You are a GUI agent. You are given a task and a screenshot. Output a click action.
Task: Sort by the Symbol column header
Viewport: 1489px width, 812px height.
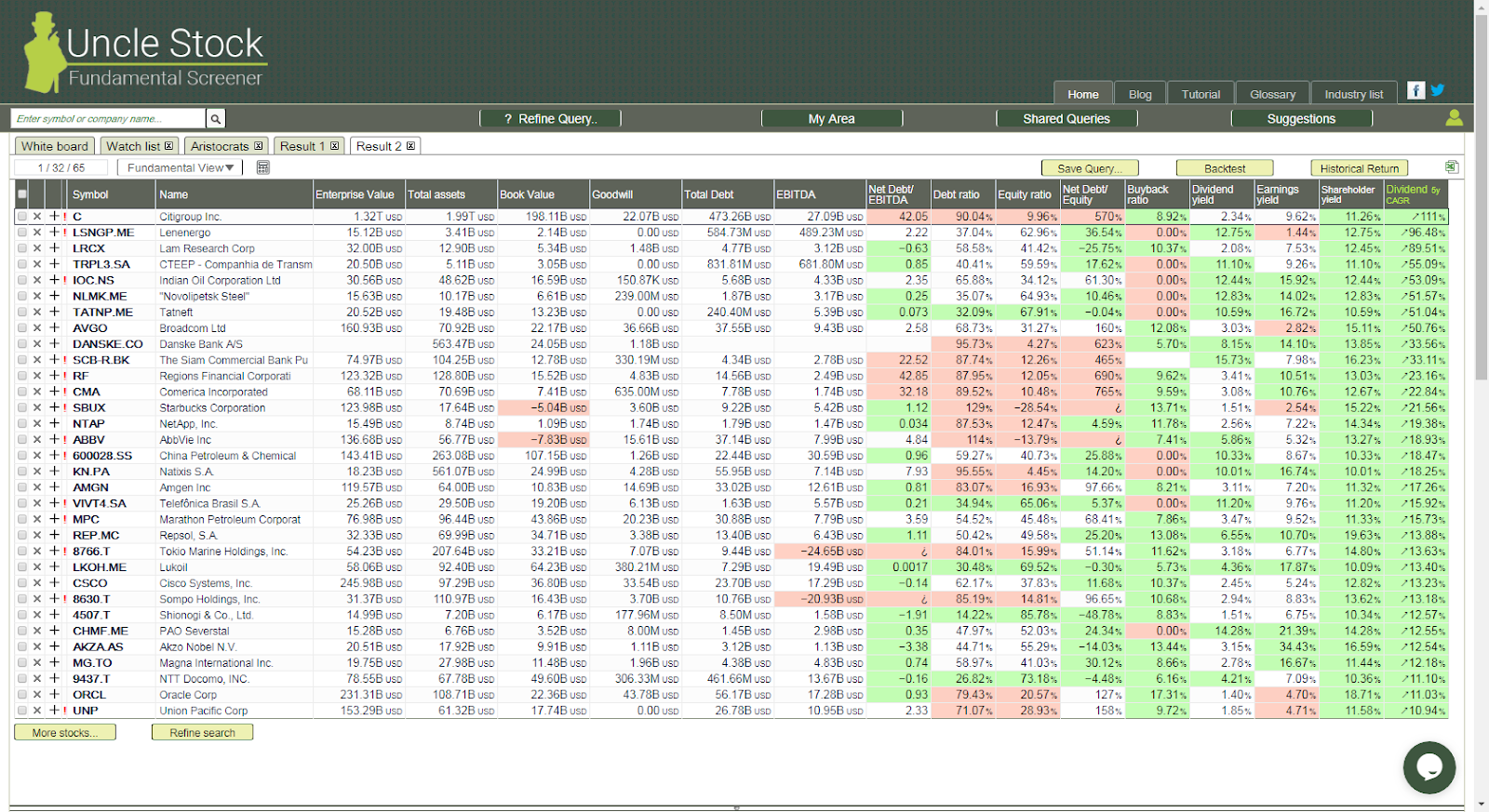pyautogui.click(x=113, y=194)
